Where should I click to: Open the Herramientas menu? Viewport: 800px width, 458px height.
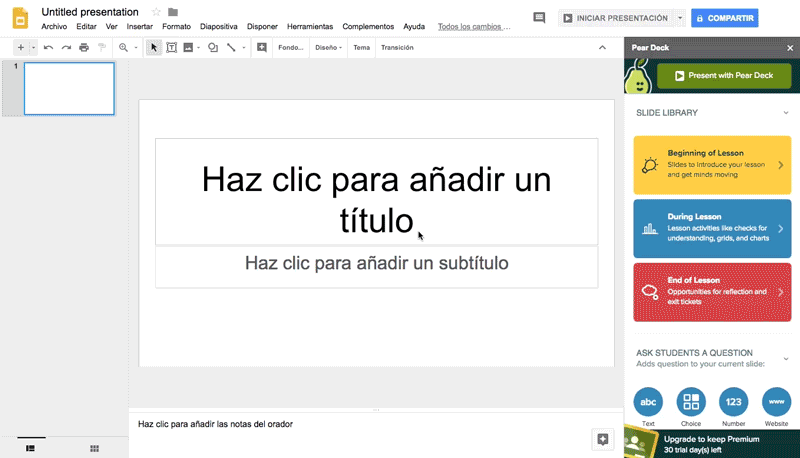310,27
